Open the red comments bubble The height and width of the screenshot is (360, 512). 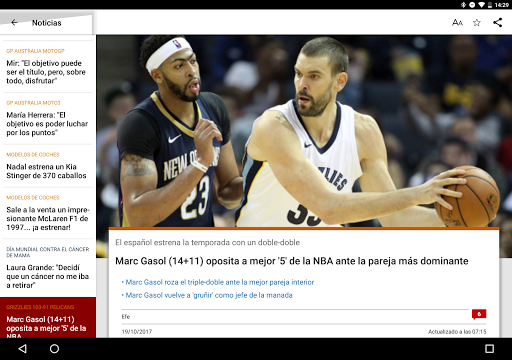tap(479, 314)
